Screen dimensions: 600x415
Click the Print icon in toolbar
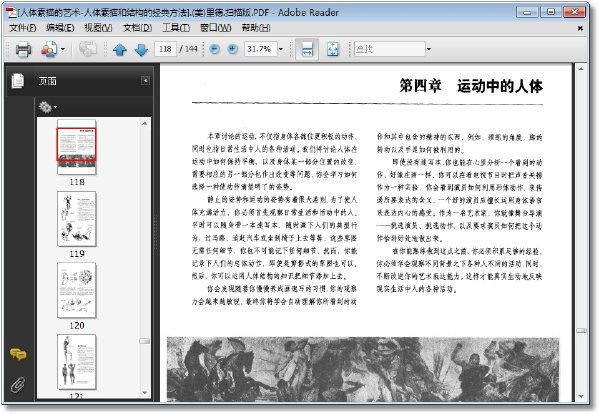[23, 49]
